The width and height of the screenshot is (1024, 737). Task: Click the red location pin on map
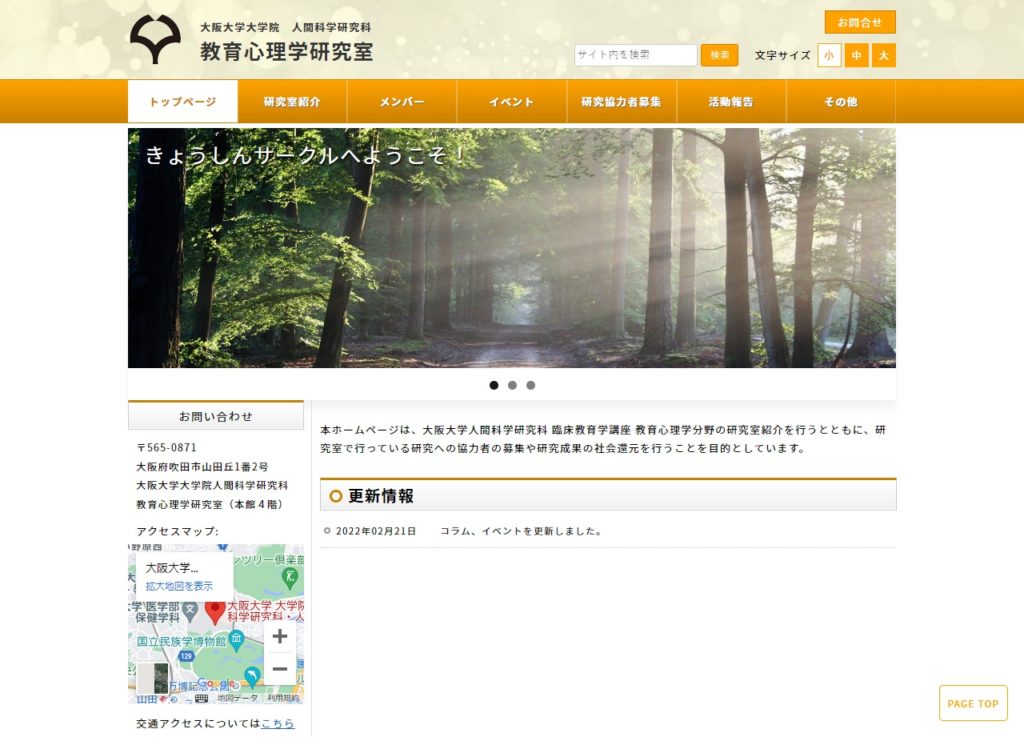coord(215,611)
